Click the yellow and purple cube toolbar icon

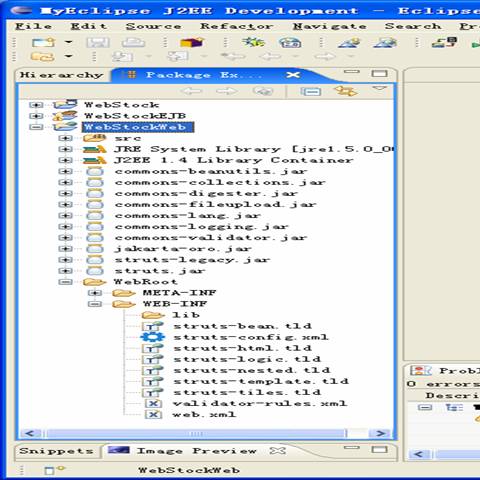pos(192,42)
